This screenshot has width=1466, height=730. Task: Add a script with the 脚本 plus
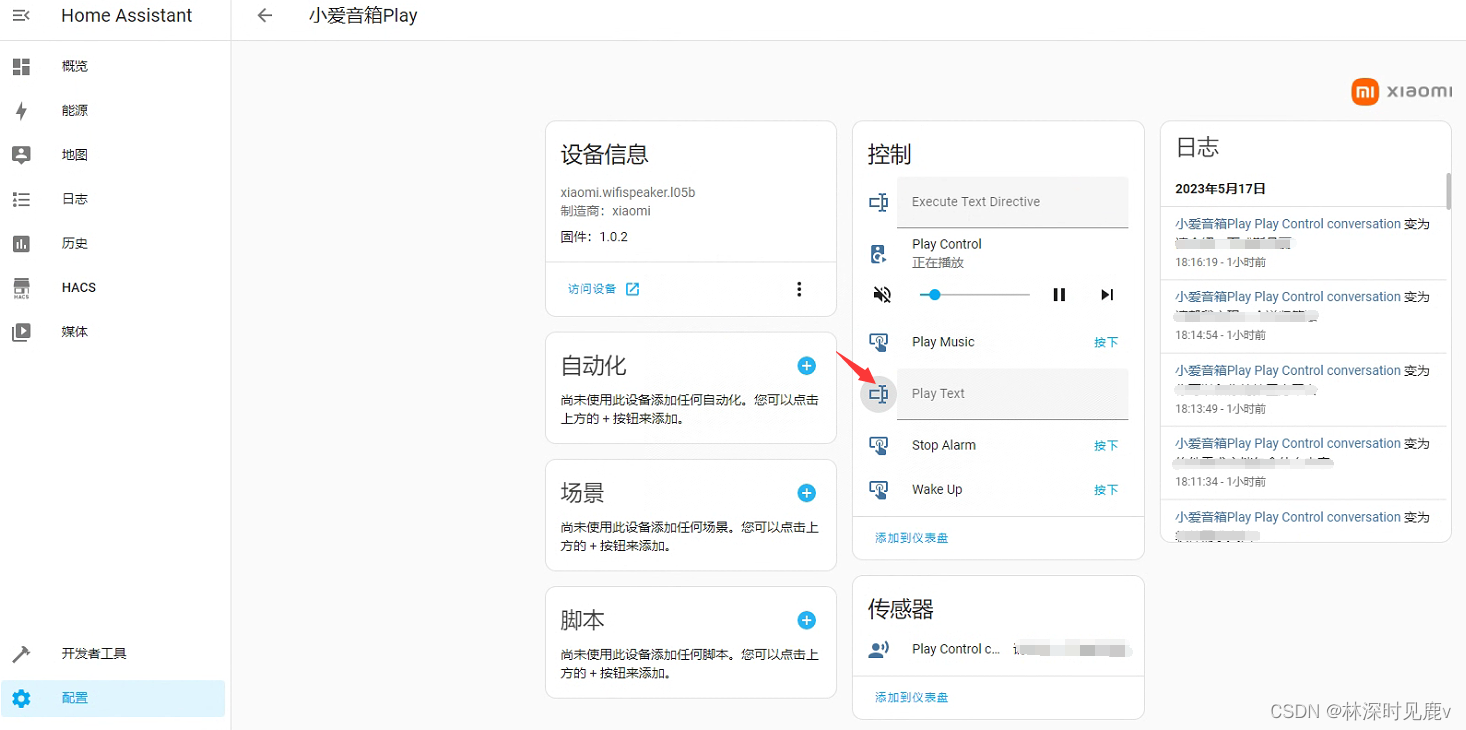pyautogui.click(x=806, y=620)
